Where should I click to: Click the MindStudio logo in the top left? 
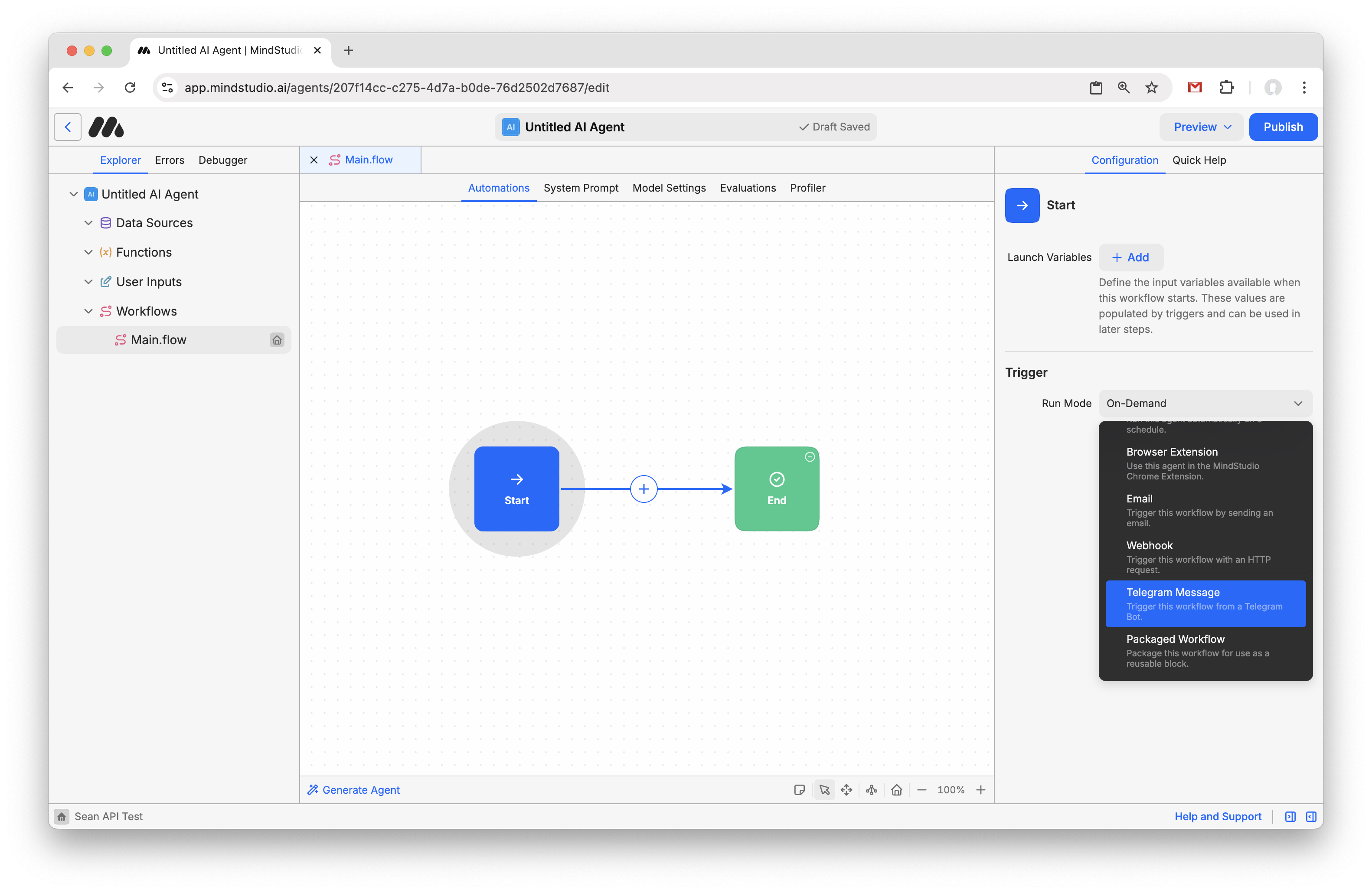106,127
